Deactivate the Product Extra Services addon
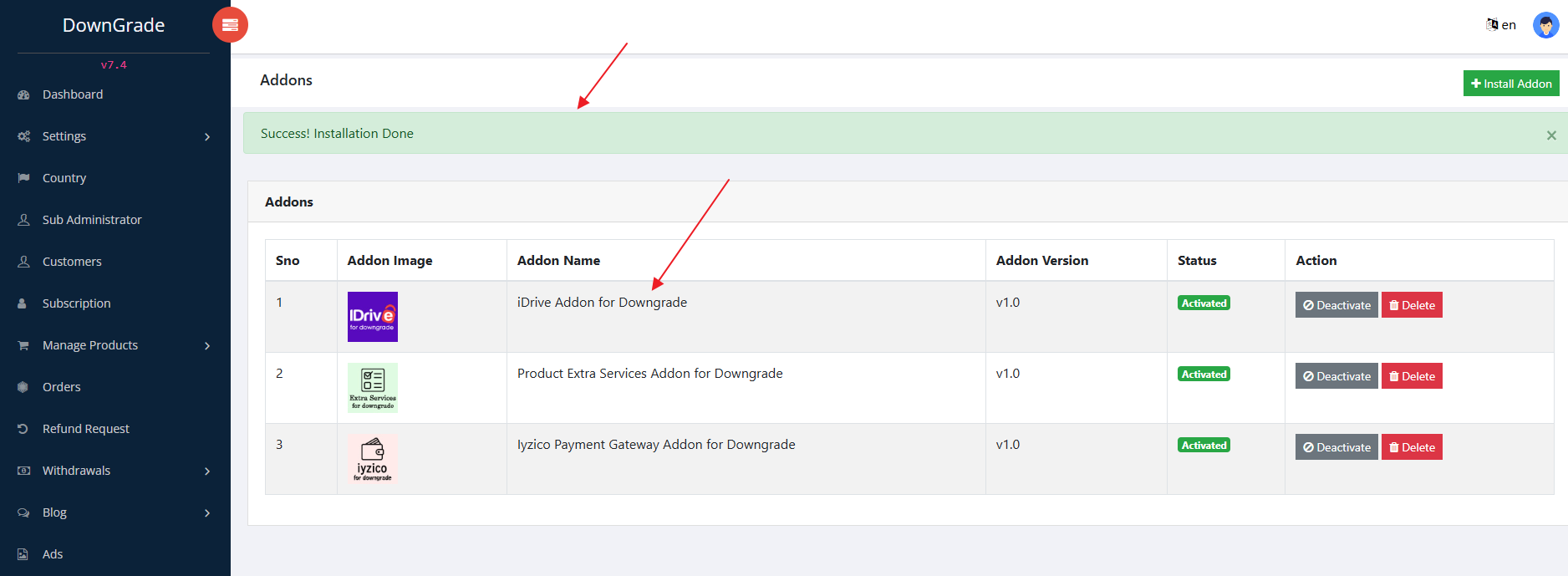The image size is (1568, 576). [1336, 376]
